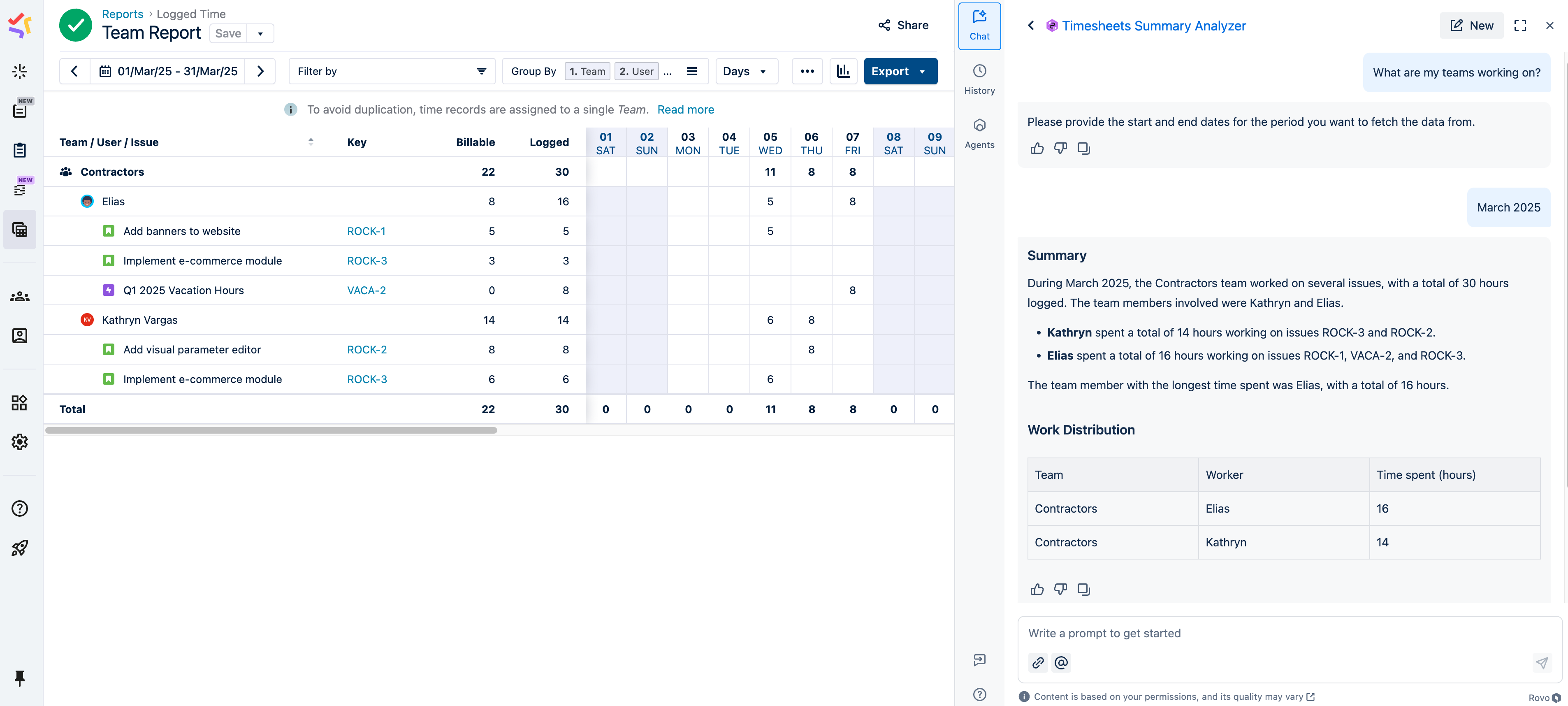Viewport: 1568px width, 706px height.
Task: Open History in the chat sidebar
Action: point(979,79)
